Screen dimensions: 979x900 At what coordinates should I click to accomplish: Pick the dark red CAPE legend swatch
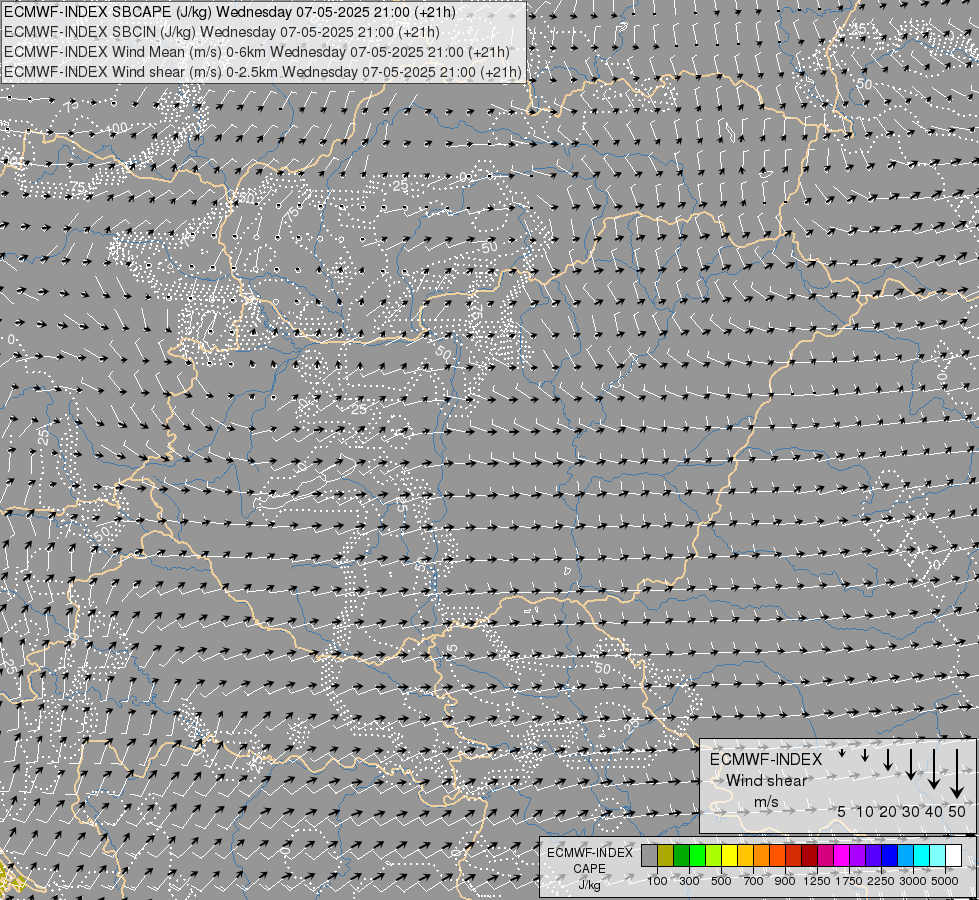(x=810, y=855)
